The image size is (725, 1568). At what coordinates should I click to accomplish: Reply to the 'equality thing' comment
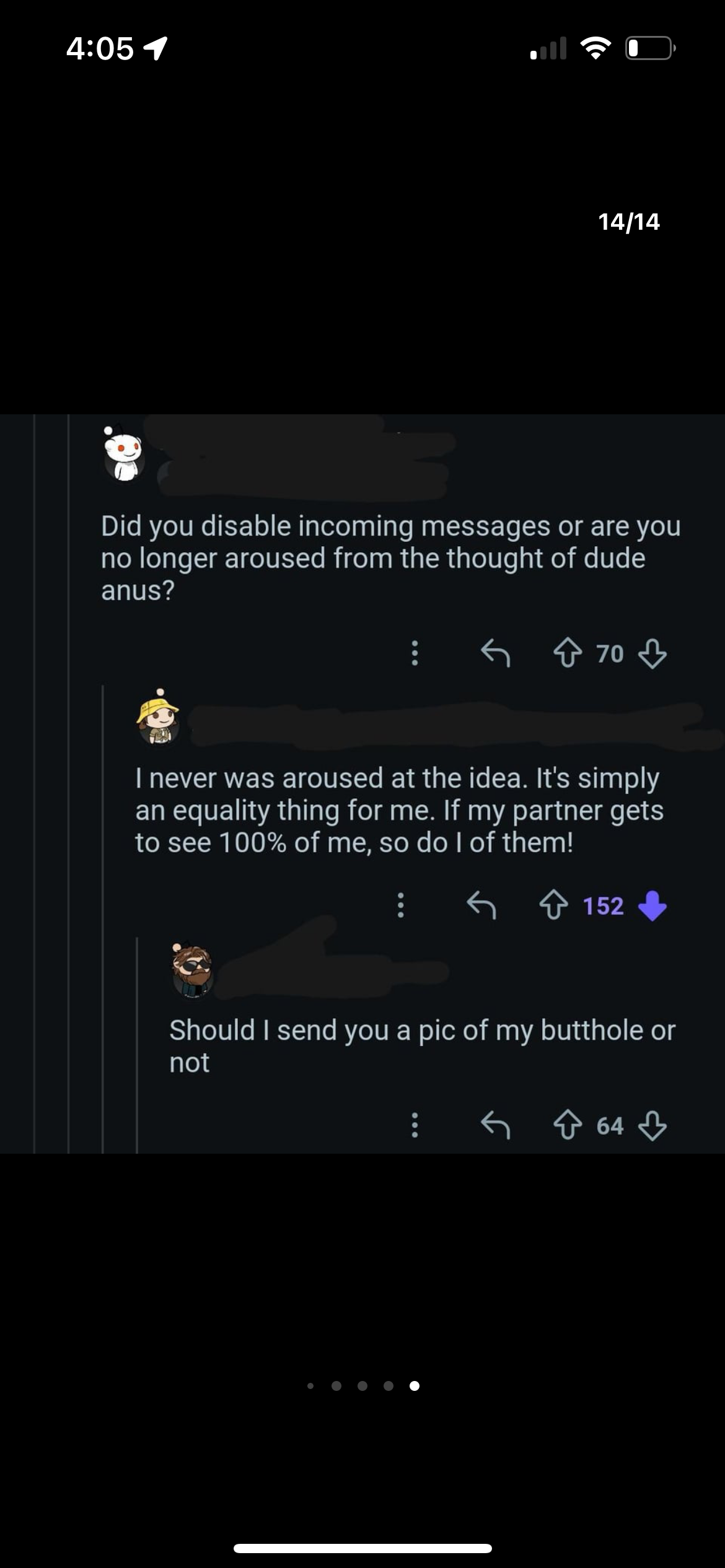481,906
